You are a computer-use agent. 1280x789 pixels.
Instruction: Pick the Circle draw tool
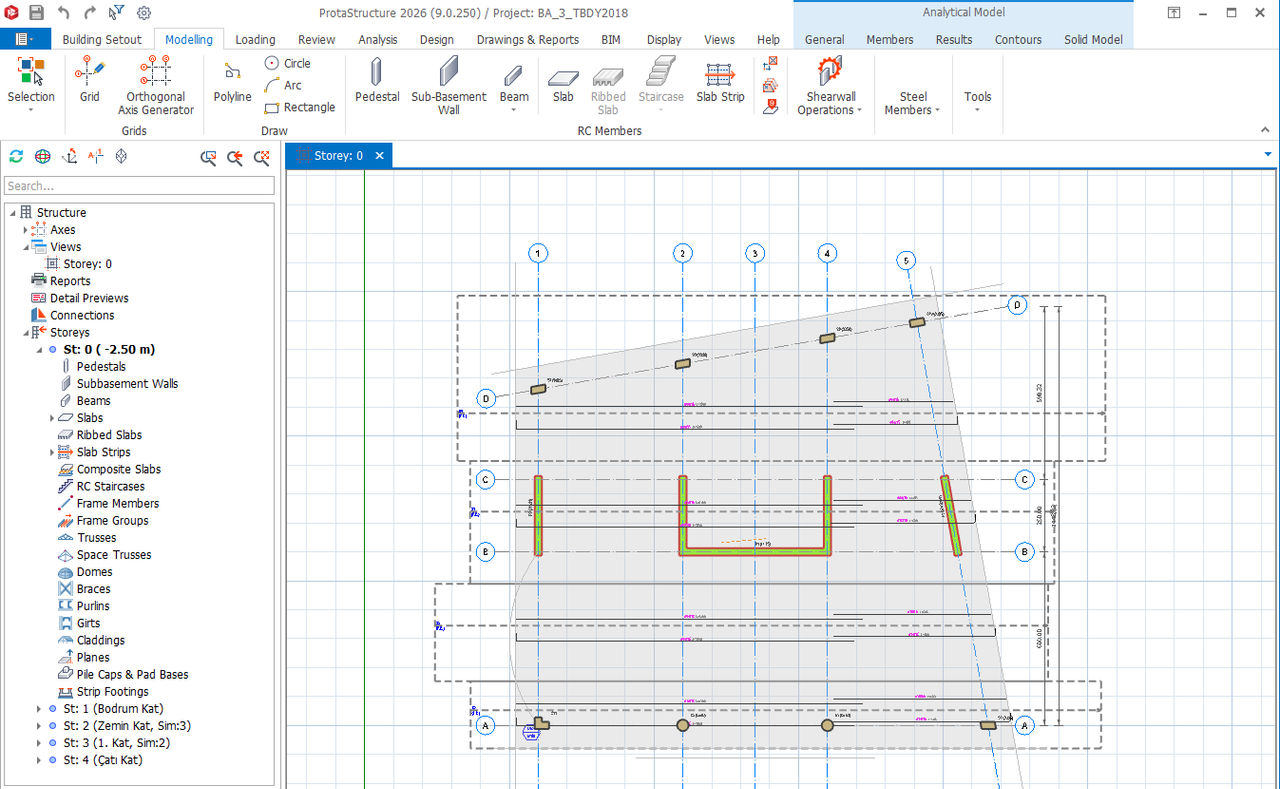point(287,63)
